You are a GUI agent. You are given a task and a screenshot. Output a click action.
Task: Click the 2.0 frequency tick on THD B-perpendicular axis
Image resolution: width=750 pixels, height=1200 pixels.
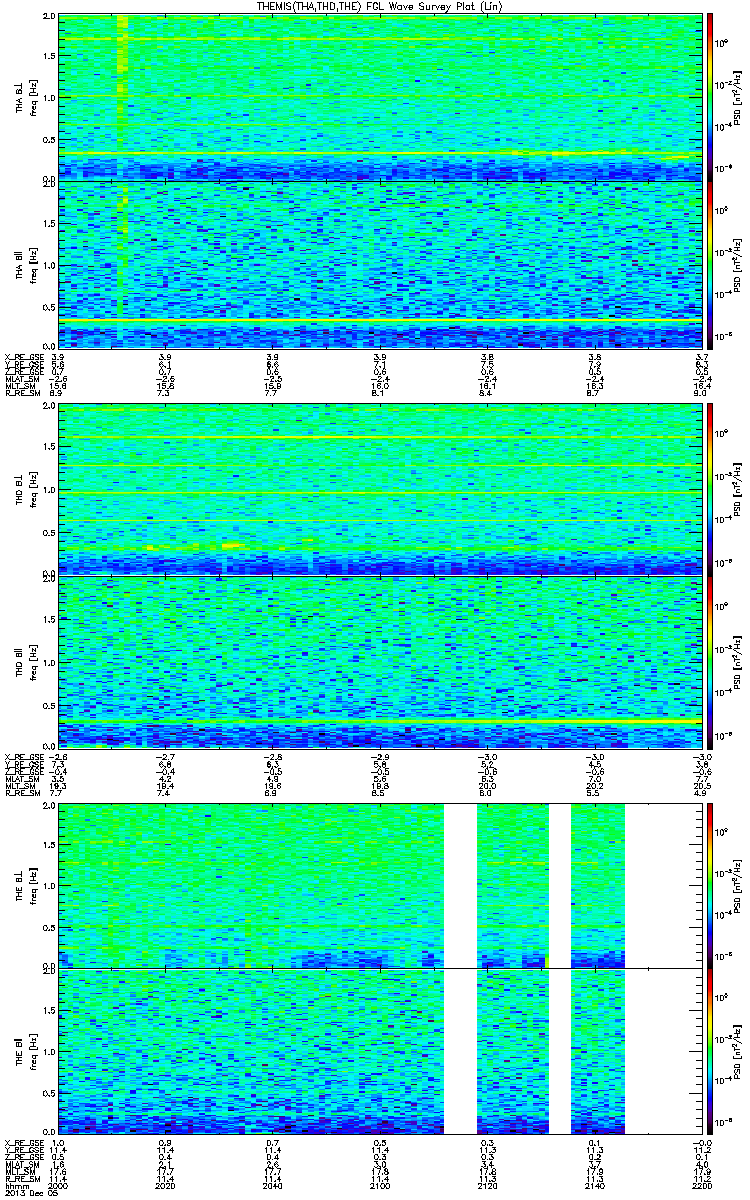click(49, 408)
